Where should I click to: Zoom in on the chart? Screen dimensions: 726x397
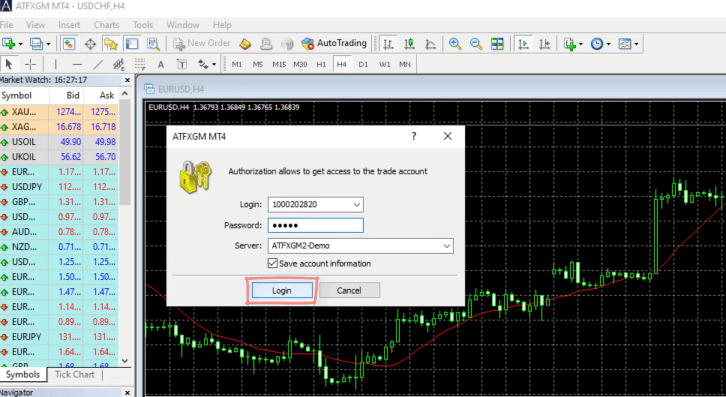click(x=455, y=44)
